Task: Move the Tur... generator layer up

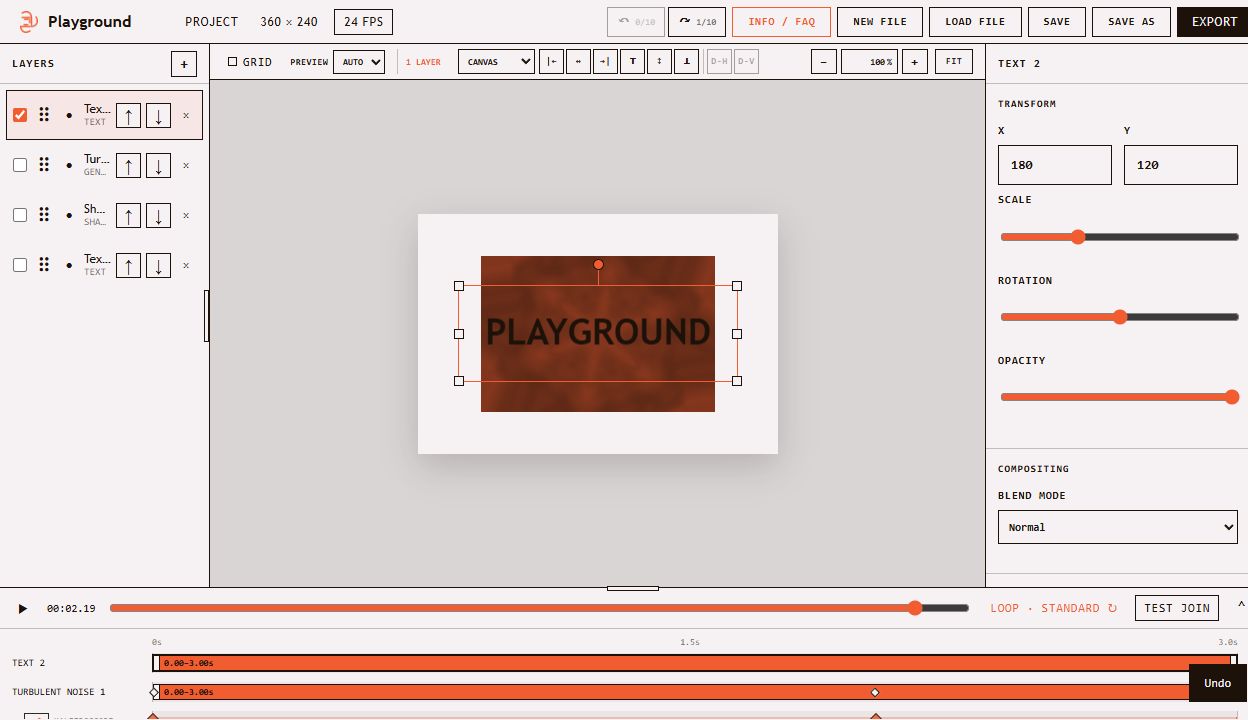Action: pos(128,165)
